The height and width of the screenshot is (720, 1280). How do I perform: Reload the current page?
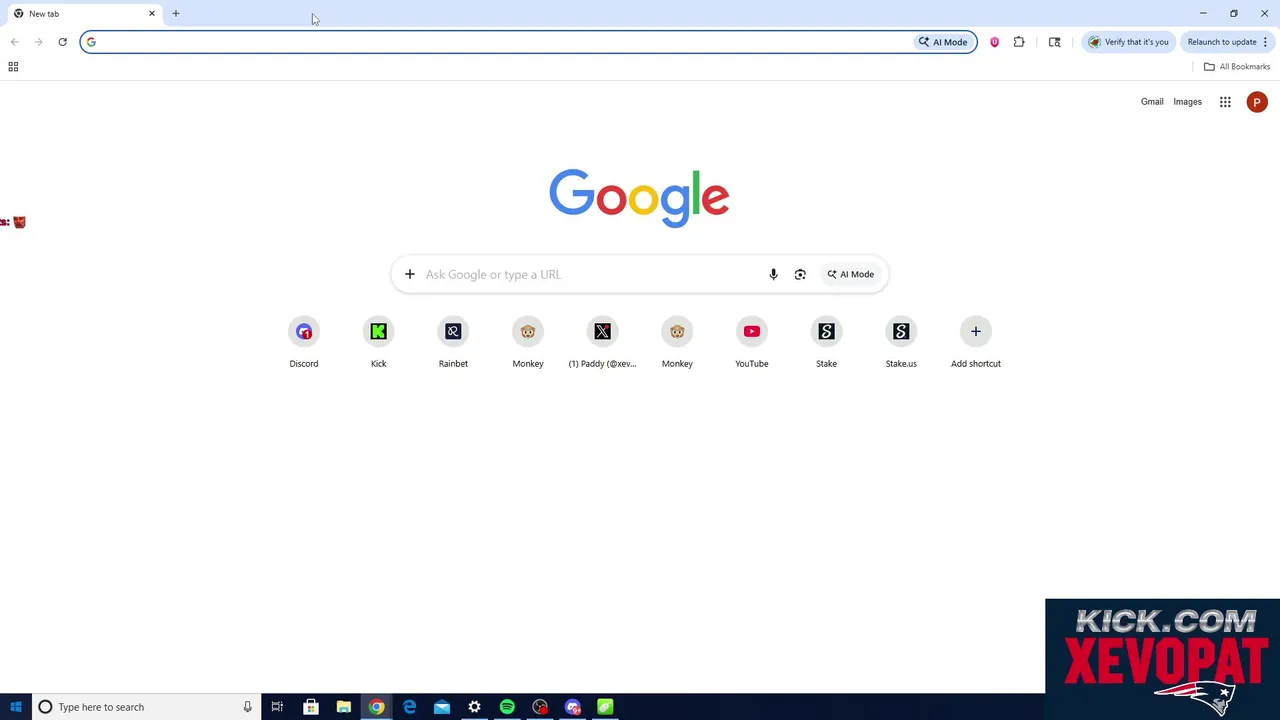point(62,42)
